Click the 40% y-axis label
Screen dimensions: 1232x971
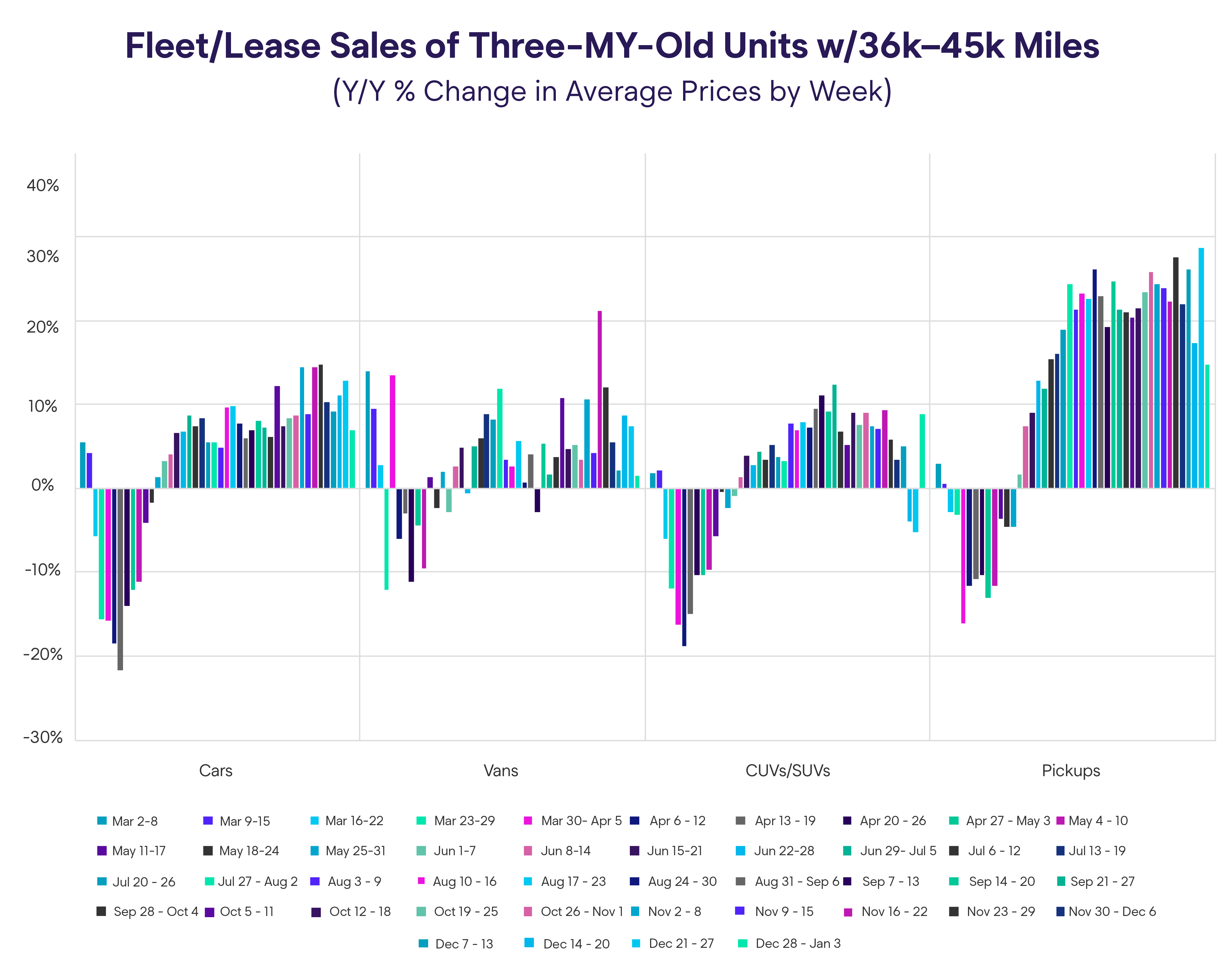[43, 185]
